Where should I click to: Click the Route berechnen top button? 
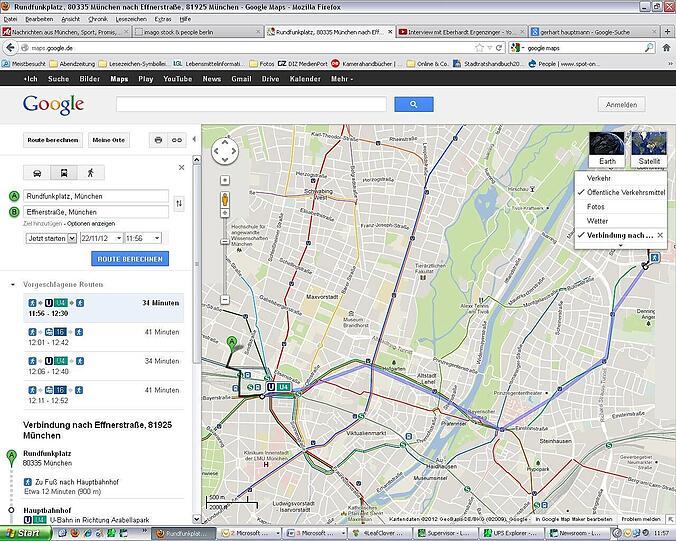click(53, 140)
